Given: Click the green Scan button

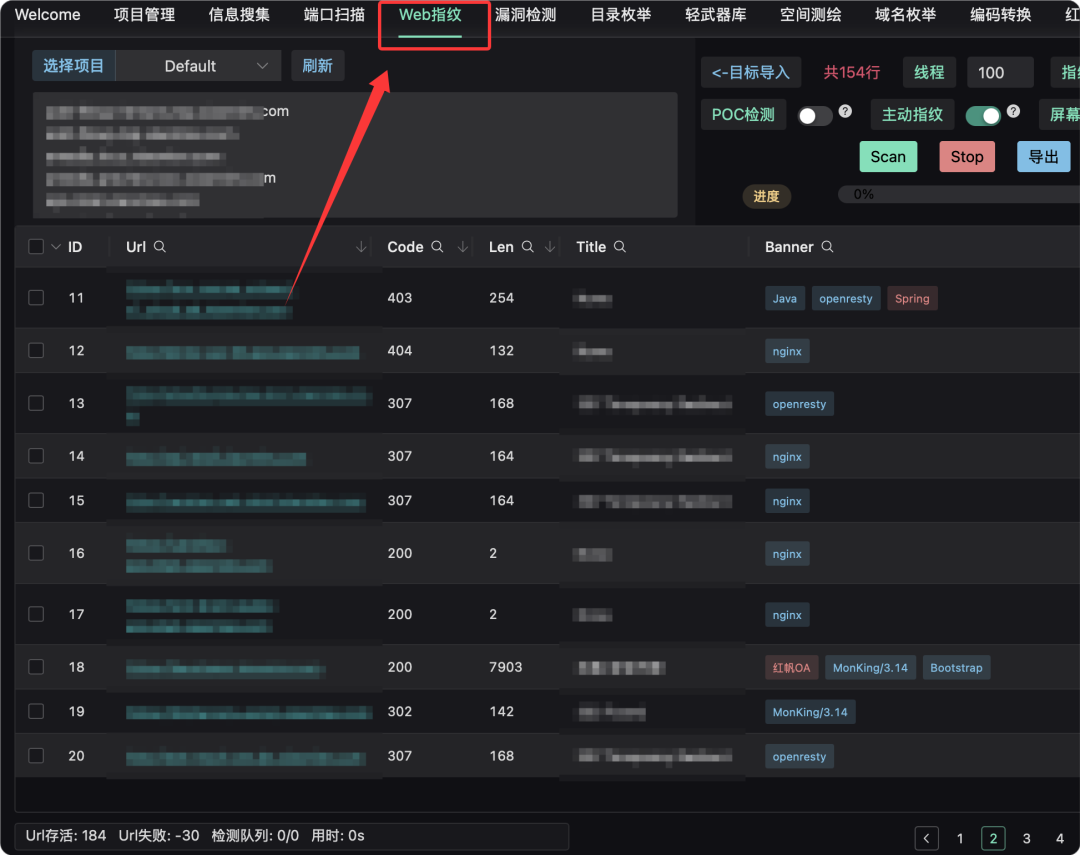Looking at the screenshot, I should click(x=889, y=156).
